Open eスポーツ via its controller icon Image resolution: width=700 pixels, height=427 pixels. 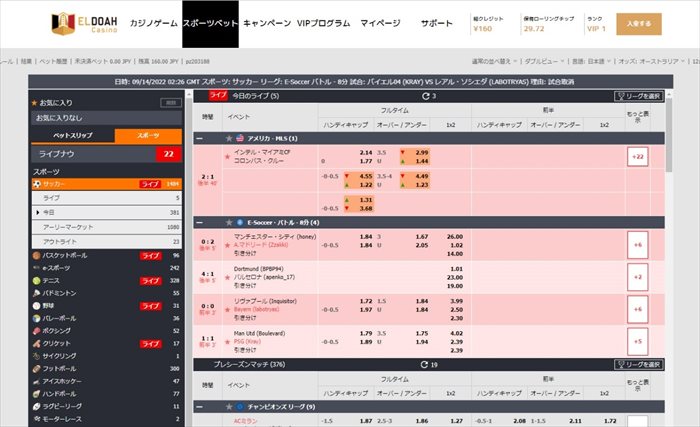click(x=37, y=268)
